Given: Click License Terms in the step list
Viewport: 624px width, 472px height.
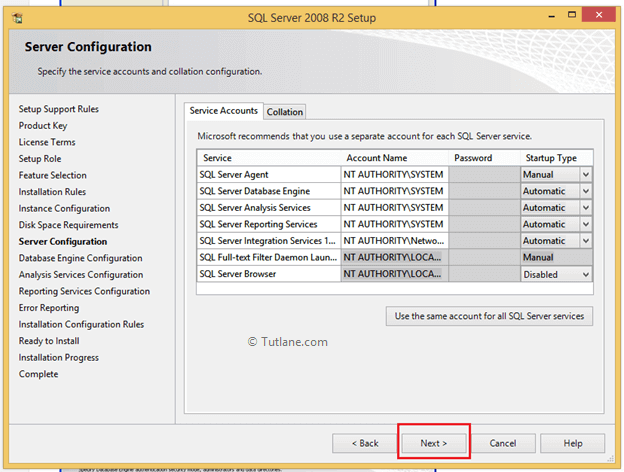Looking at the screenshot, I should click(47, 142).
